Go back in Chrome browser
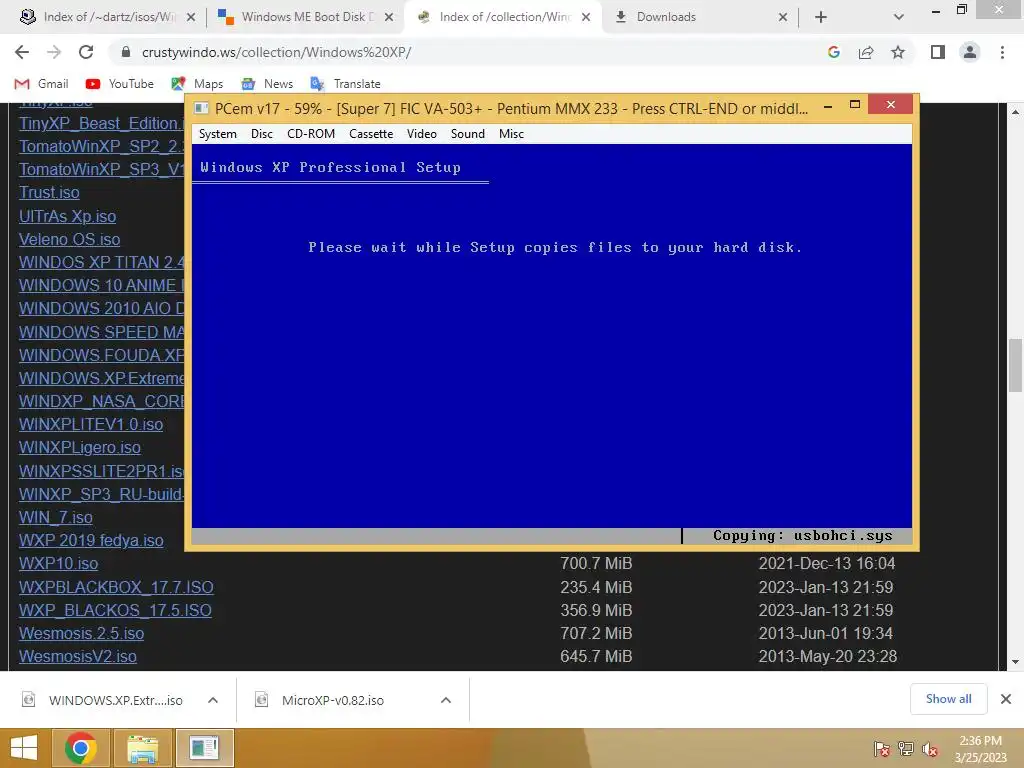The image size is (1024, 768). [22, 52]
